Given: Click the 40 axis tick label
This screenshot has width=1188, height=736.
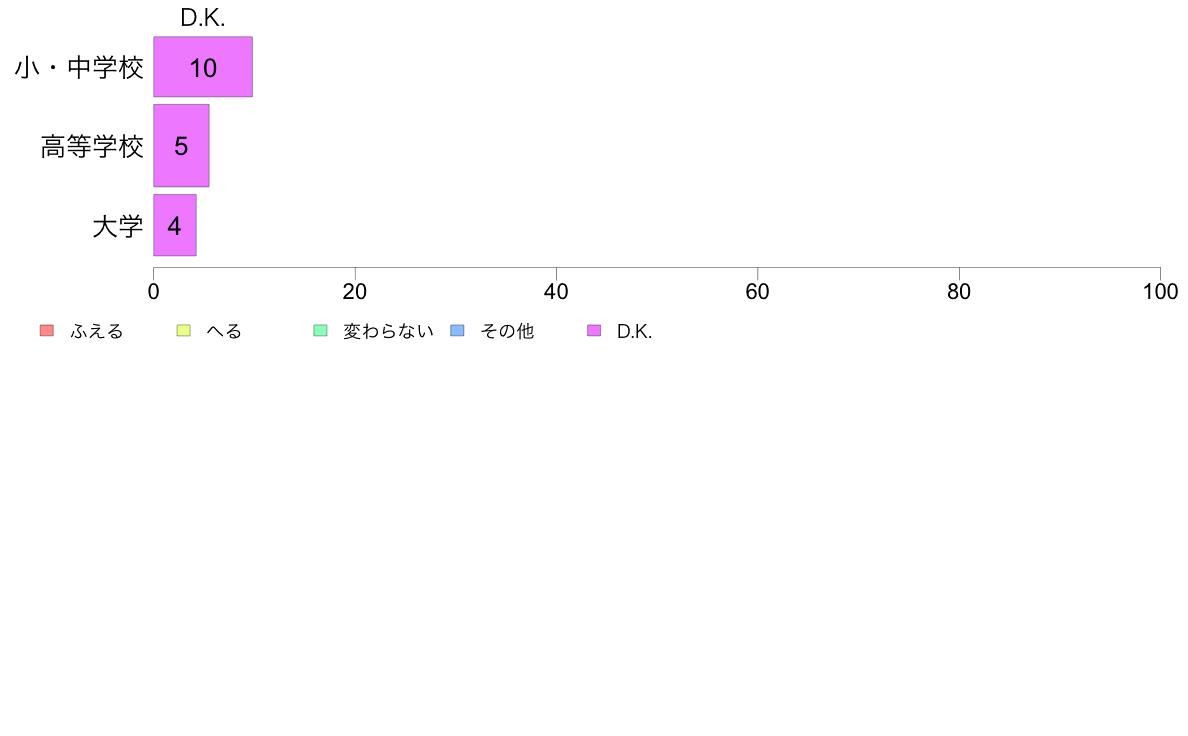Looking at the screenshot, I should [556, 292].
